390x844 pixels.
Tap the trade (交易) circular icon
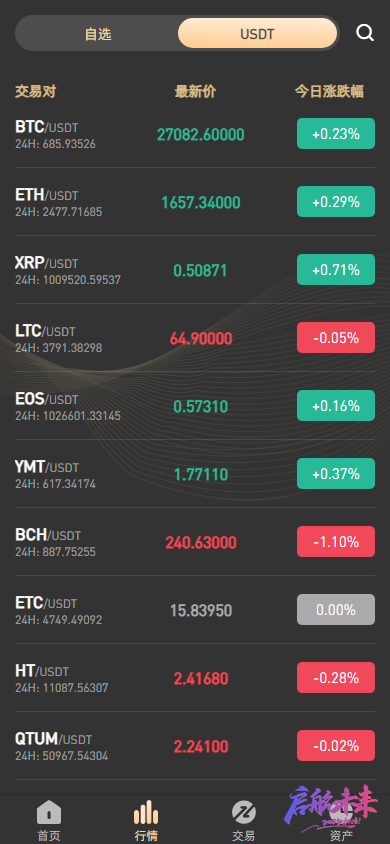(244, 812)
